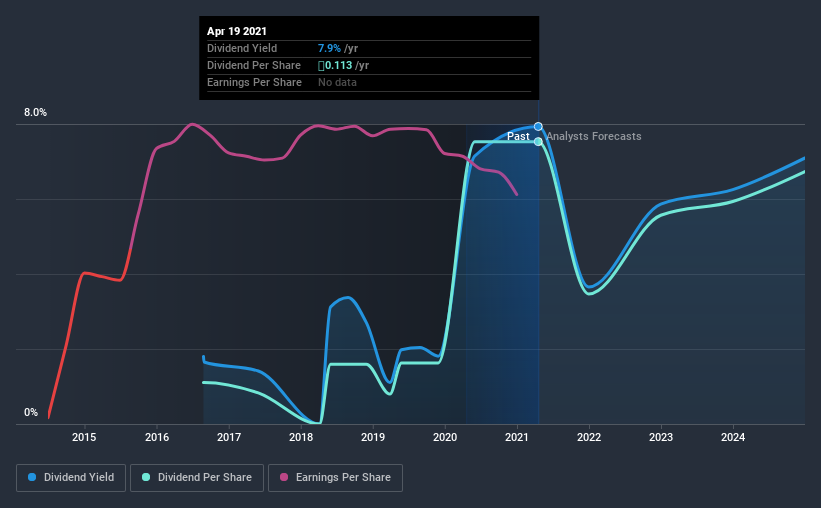Click the 2022 x-axis label
This screenshot has height=508, width=821.
[x=589, y=437]
